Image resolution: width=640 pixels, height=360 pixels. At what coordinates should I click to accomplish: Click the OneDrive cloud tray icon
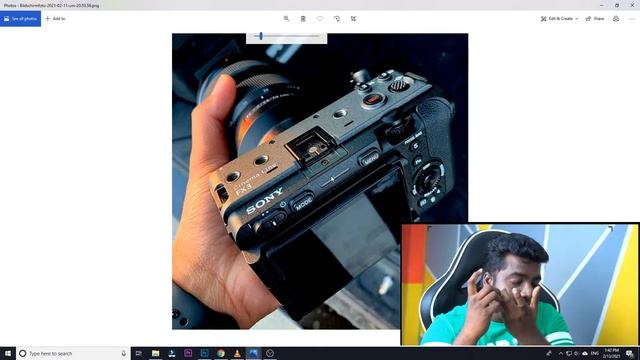click(585, 353)
